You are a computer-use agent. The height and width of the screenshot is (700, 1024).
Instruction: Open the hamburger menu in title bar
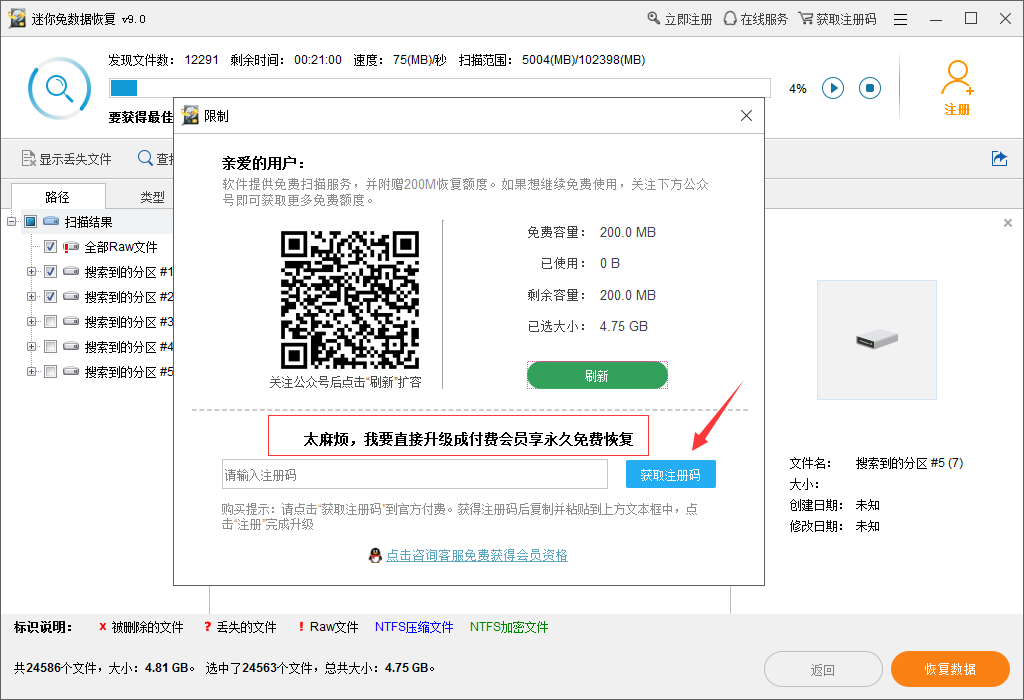[x=901, y=20]
